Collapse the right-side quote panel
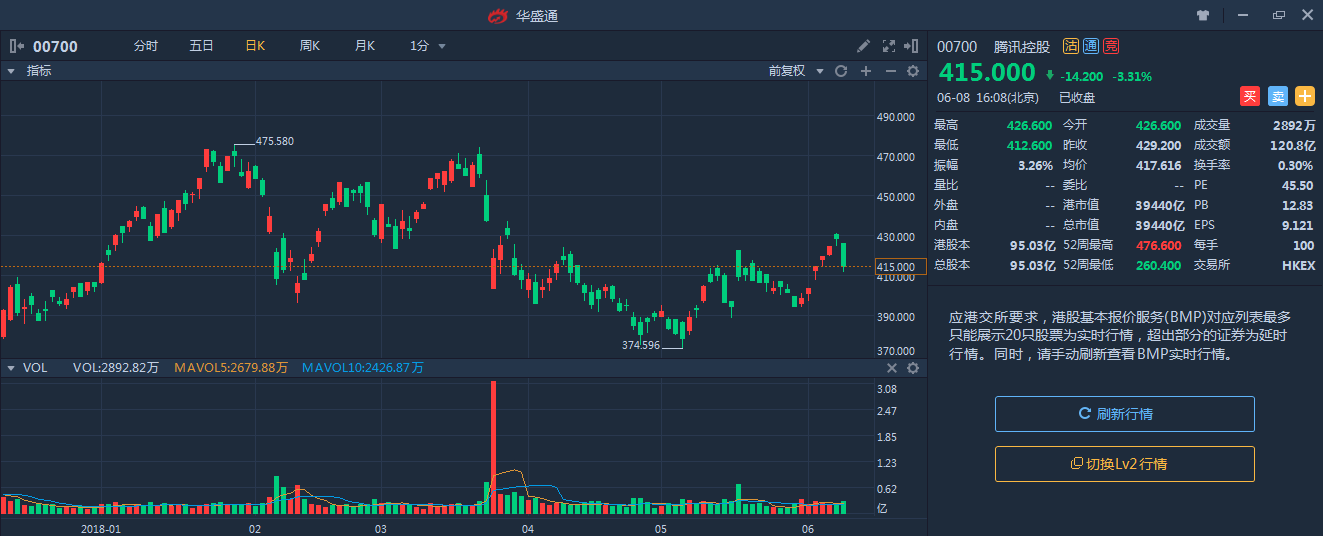 (911, 46)
